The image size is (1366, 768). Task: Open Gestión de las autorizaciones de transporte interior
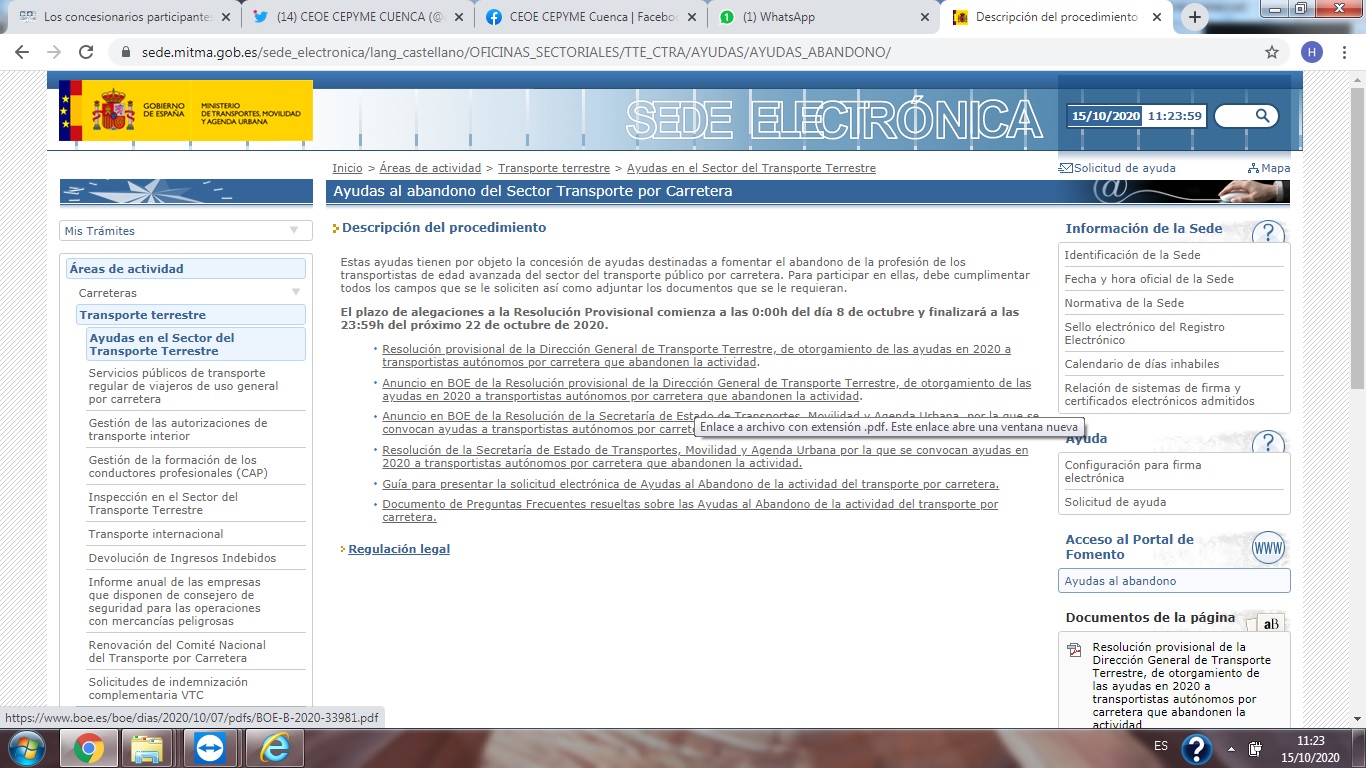click(178, 430)
